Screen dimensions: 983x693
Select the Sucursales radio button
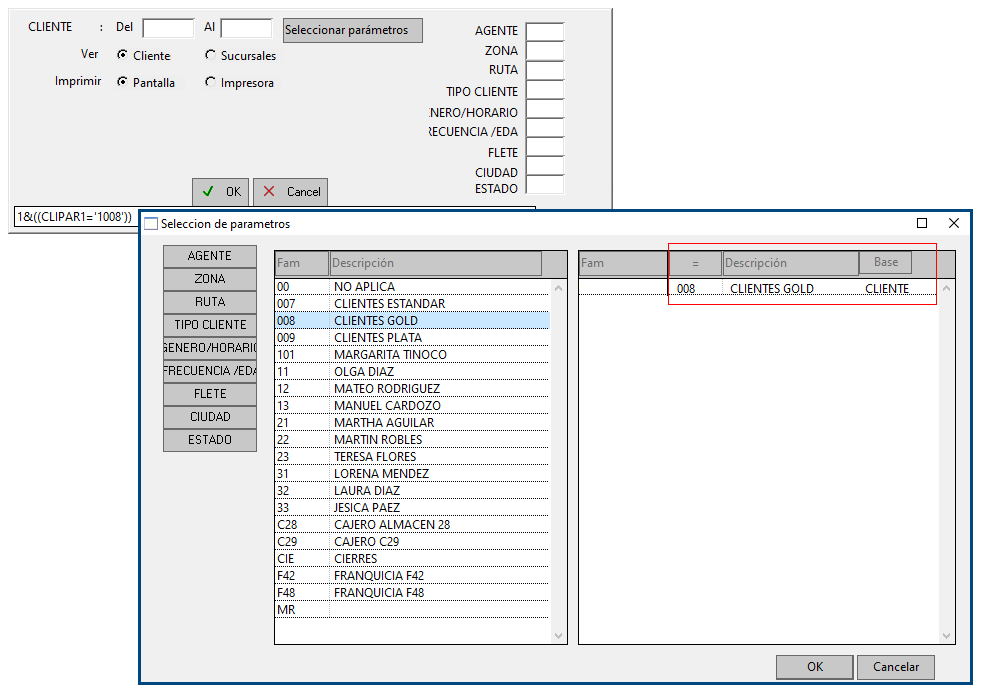coord(210,55)
